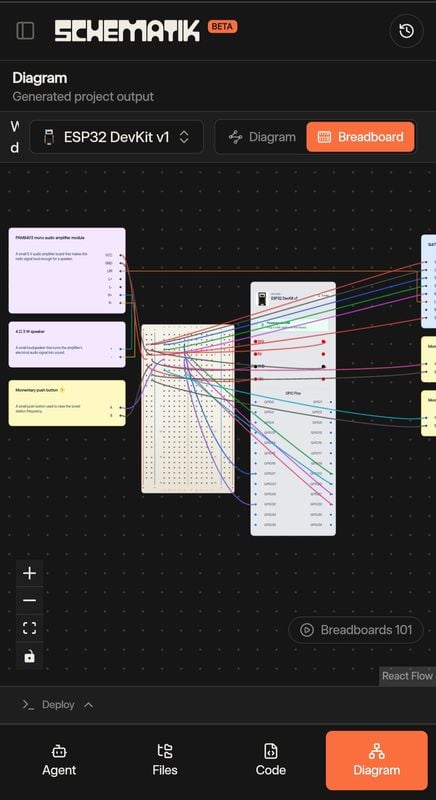
Task: Click the board icon beside ESP32 DevKit v1
Action: (x=48, y=137)
